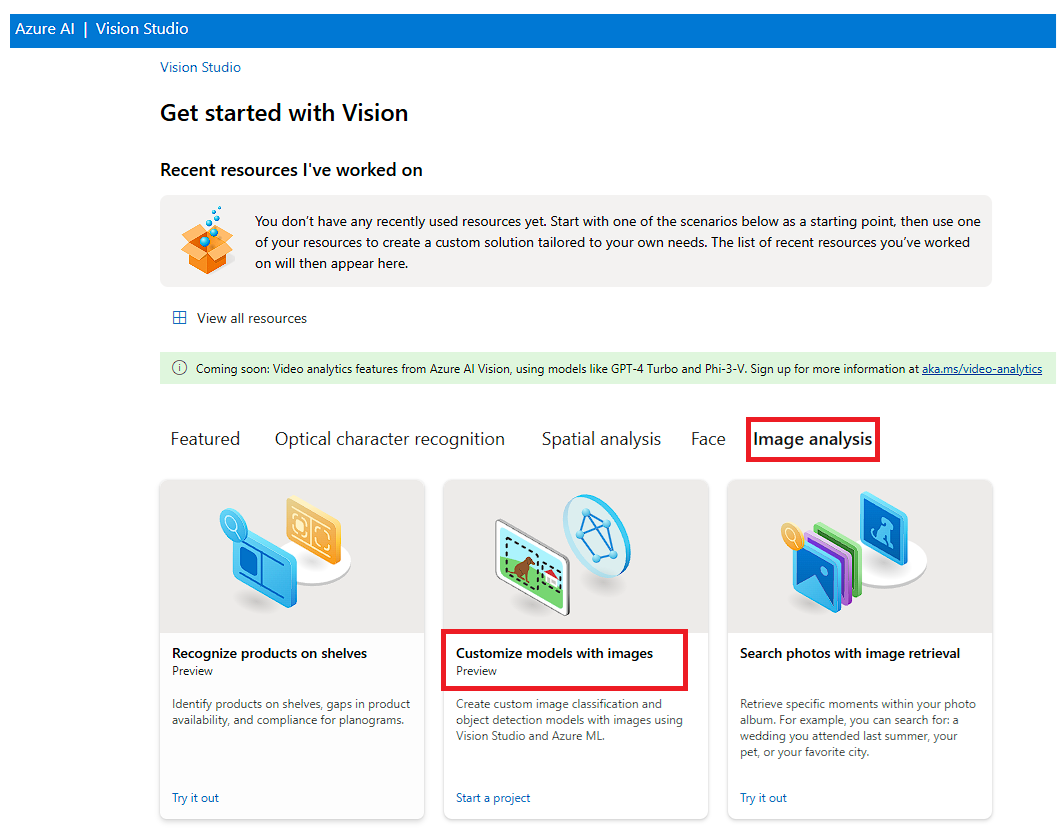The image size is (1058, 834).
Task: Click the info icon in the green banner
Action: click(179, 368)
